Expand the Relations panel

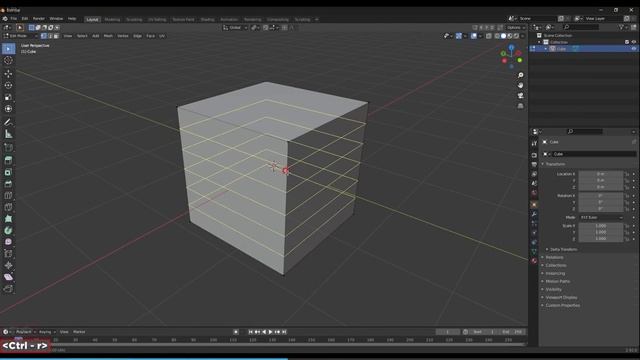point(554,258)
